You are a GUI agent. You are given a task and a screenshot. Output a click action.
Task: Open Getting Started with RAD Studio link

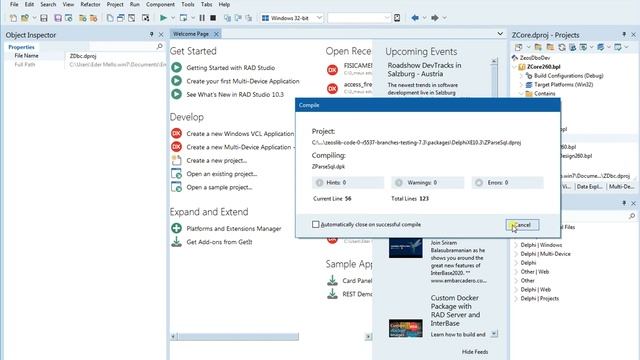point(230,68)
